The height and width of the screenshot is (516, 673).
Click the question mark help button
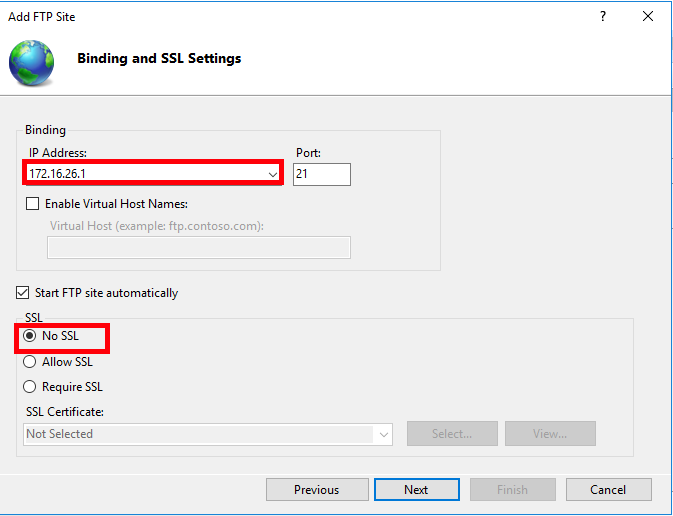(603, 17)
